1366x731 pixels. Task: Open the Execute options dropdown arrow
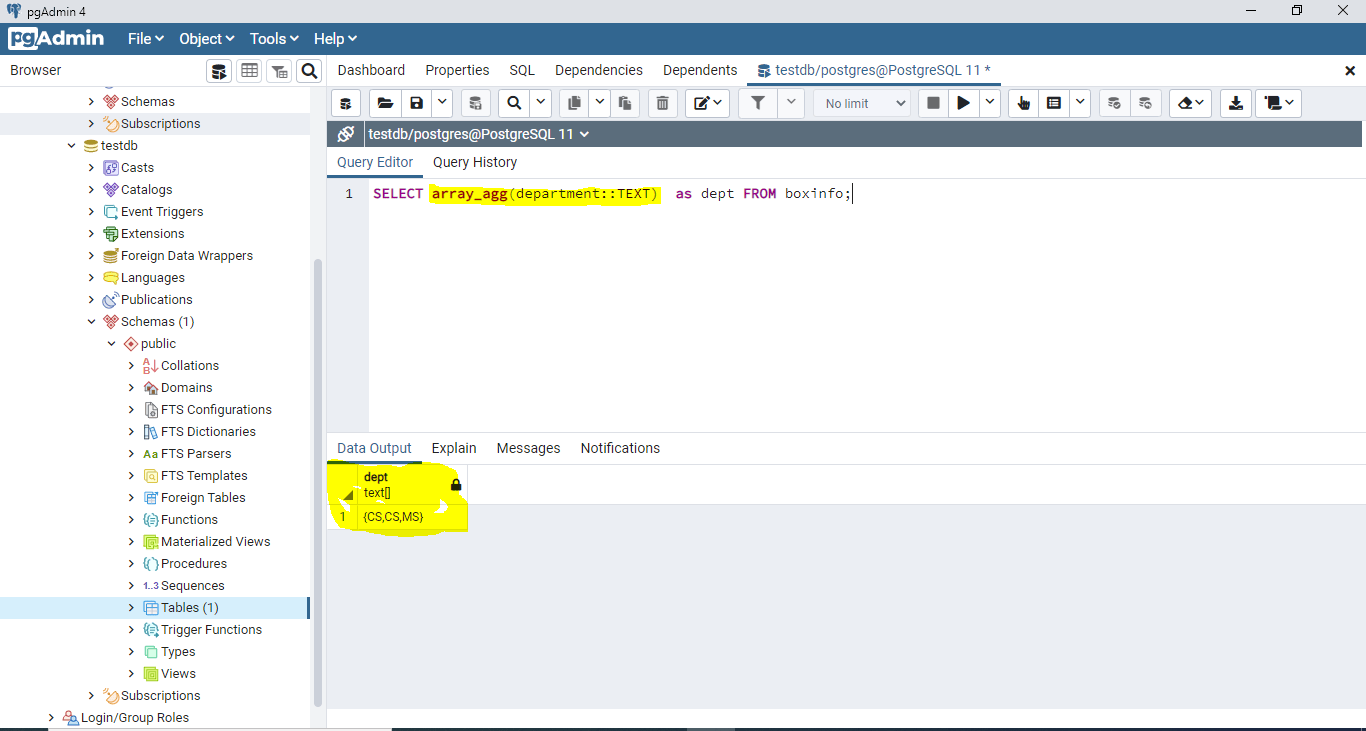click(x=990, y=103)
